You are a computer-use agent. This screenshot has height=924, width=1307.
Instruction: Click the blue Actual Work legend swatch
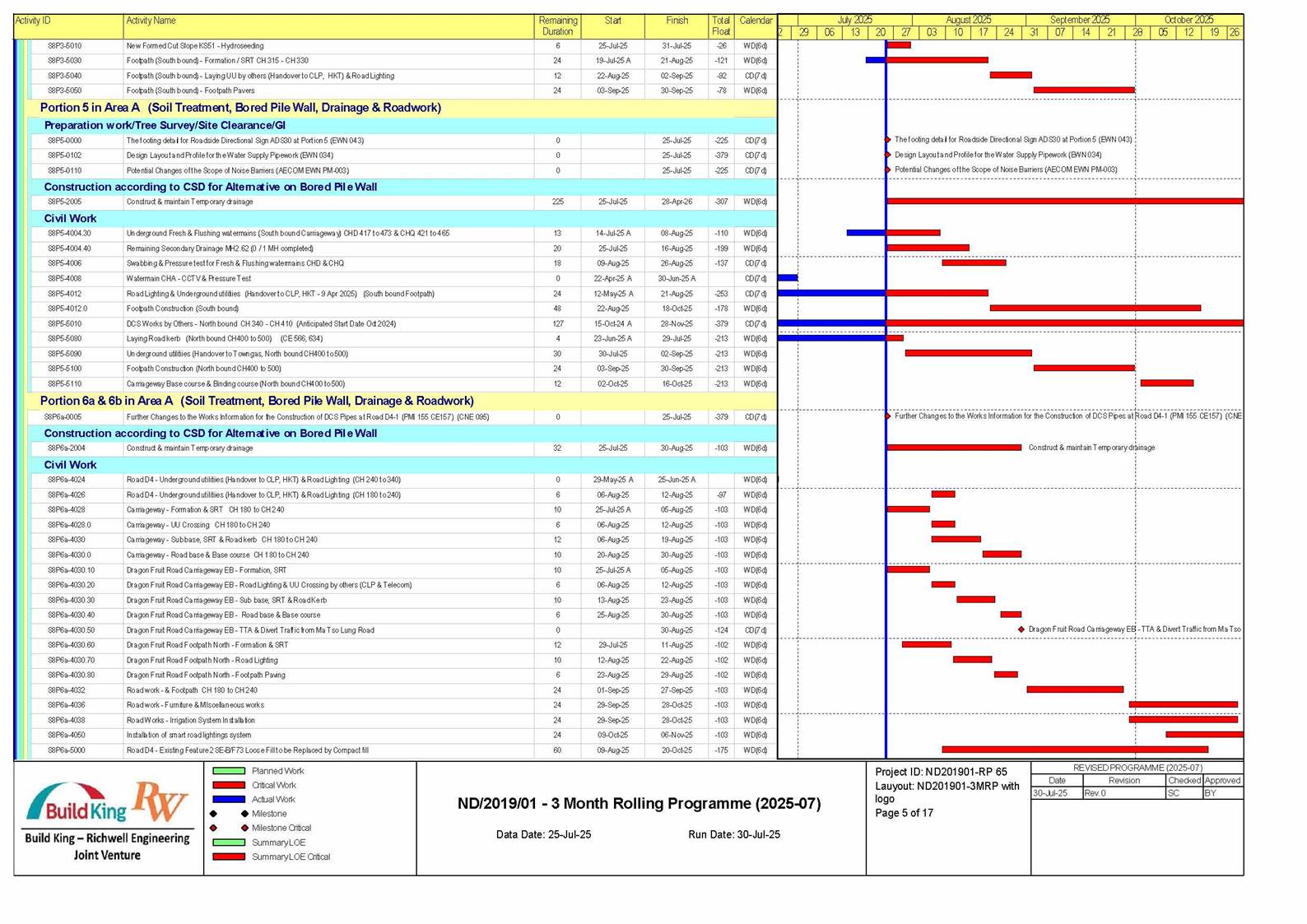pyautogui.click(x=229, y=799)
